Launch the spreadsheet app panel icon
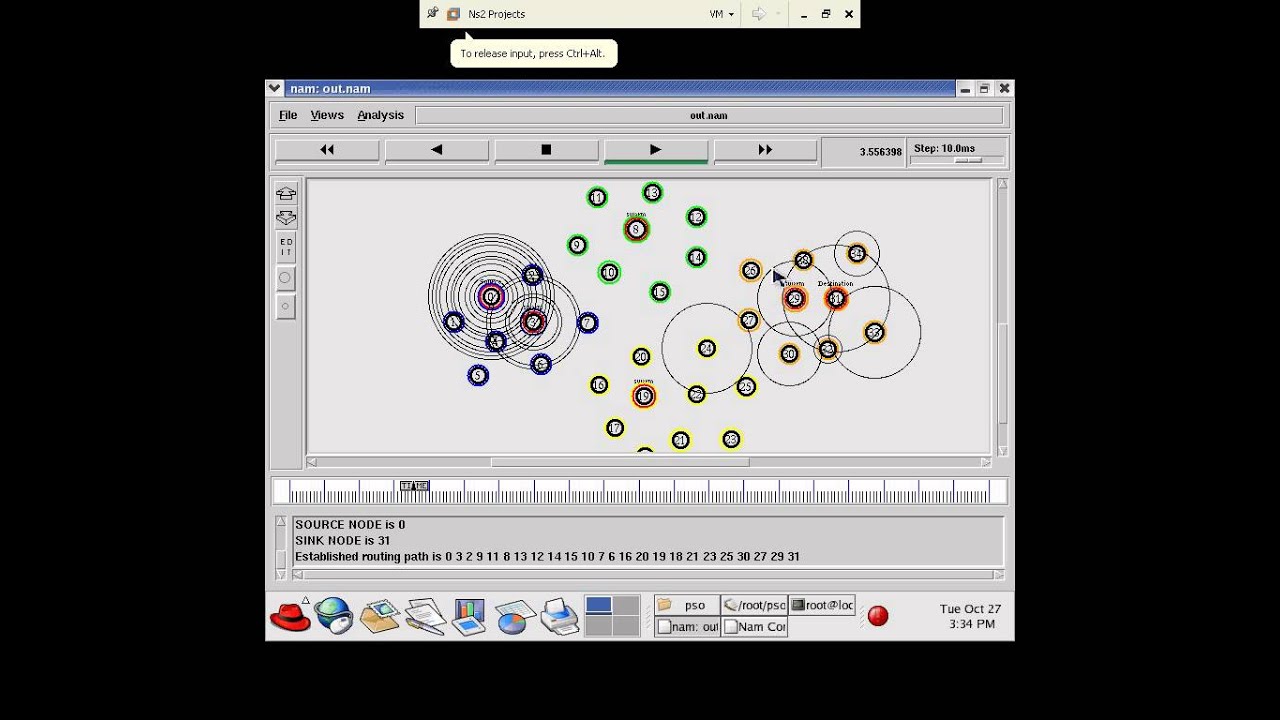The width and height of the screenshot is (1280, 720). (515, 616)
